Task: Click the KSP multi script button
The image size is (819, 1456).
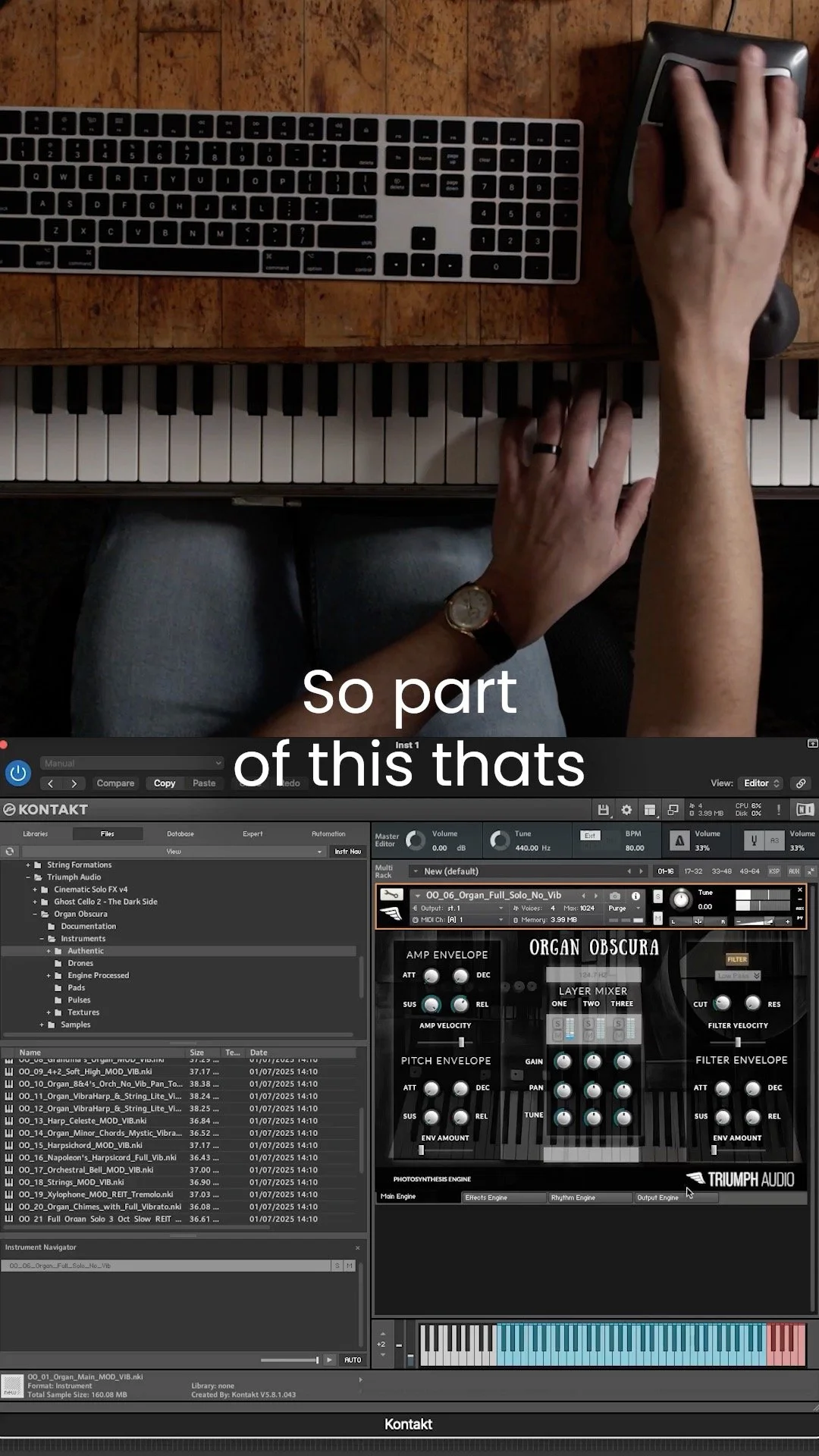Action: coord(774,871)
